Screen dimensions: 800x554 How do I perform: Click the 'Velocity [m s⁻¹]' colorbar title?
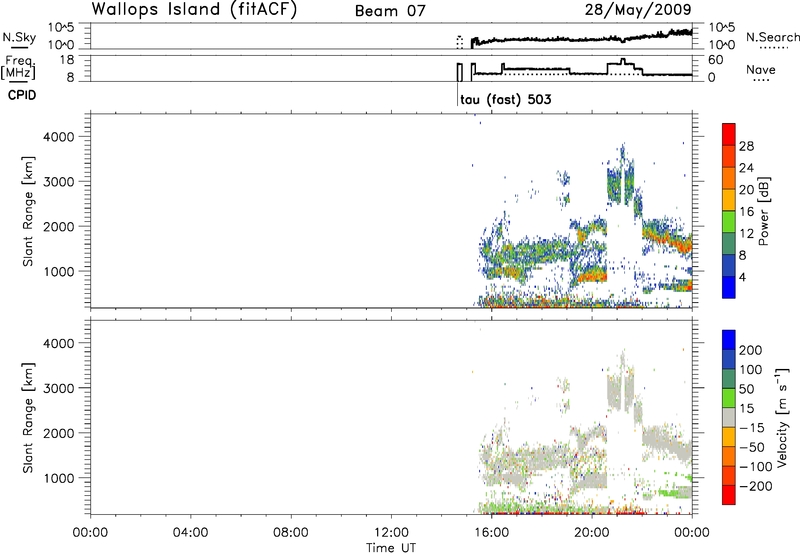[782, 417]
